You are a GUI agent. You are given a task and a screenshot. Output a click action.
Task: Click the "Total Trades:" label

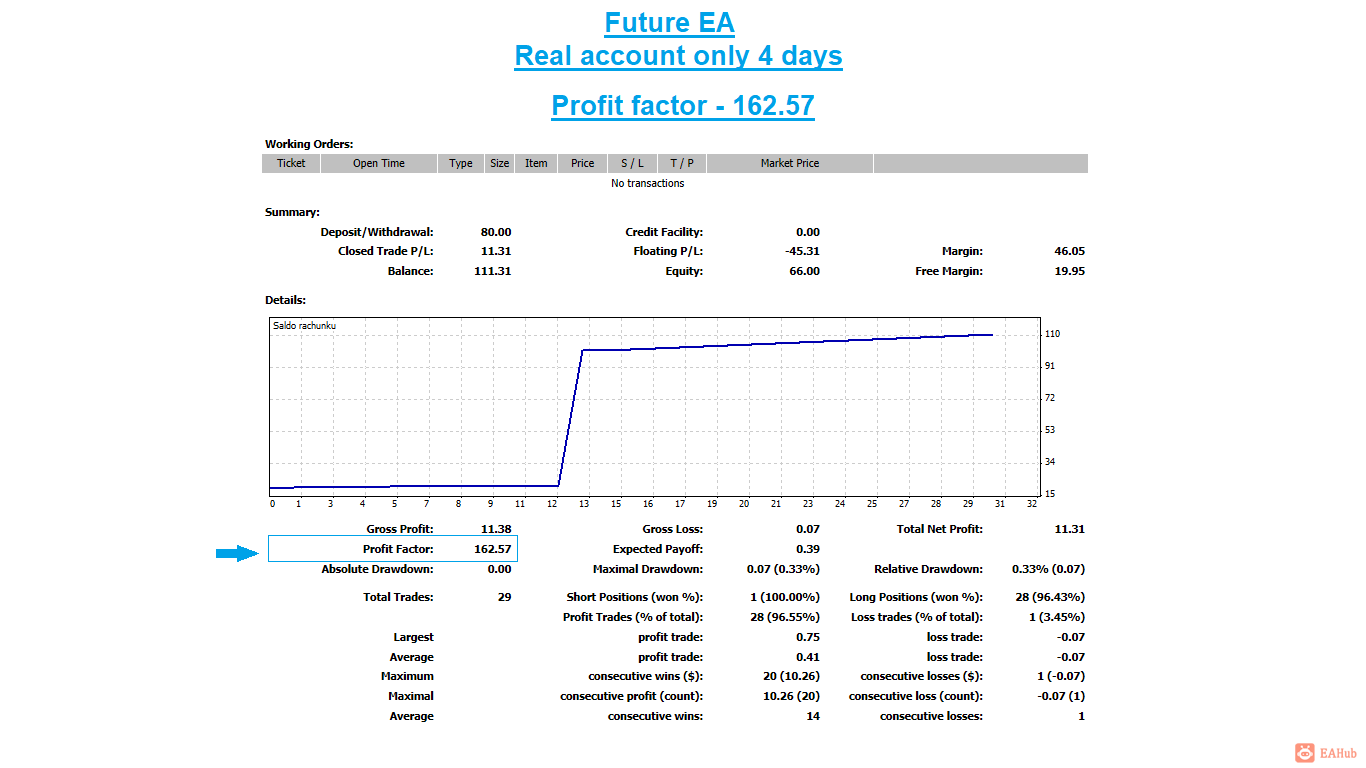pos(398,597)
